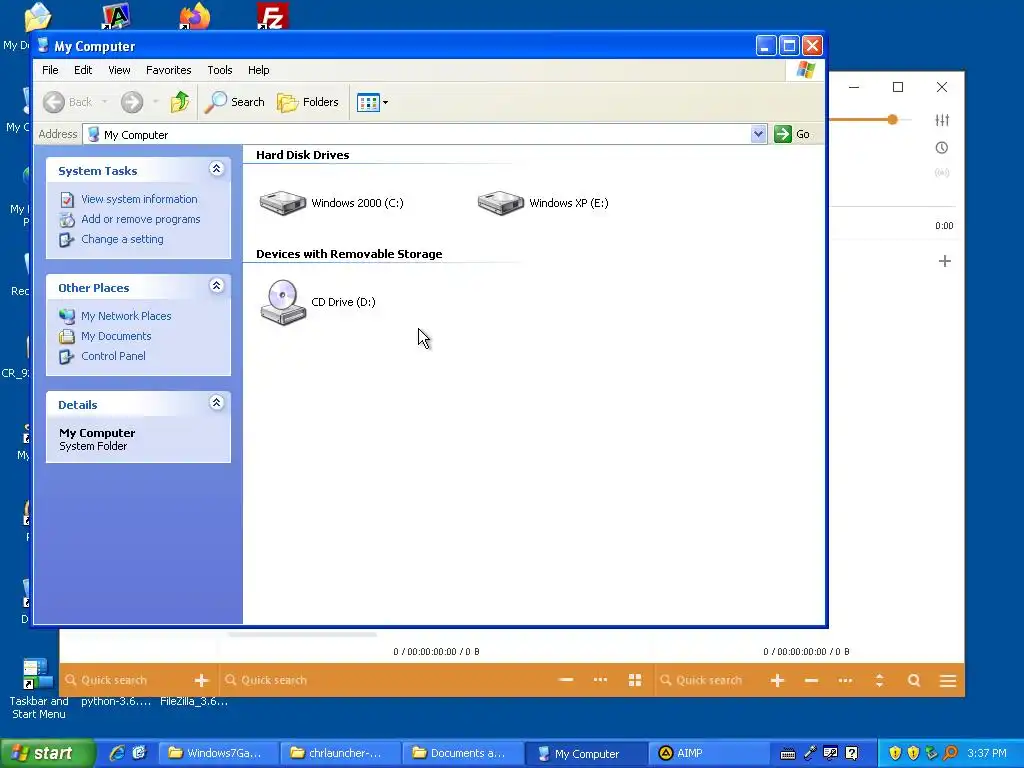Click AIMP magnifier search icon at right
The height and width of the screenshot is (768, 1024).
(x=914, y=680)
